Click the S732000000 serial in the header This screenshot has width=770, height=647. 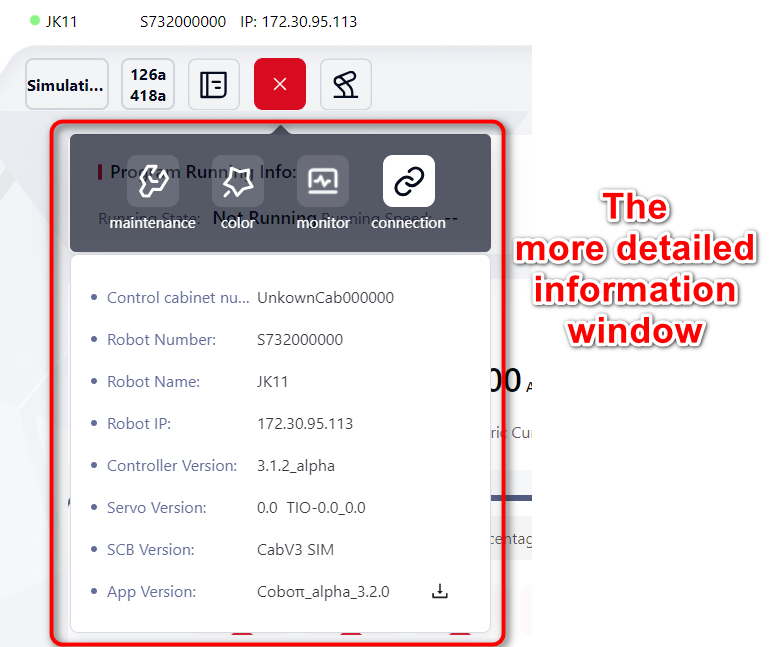[x=183, y=21]
